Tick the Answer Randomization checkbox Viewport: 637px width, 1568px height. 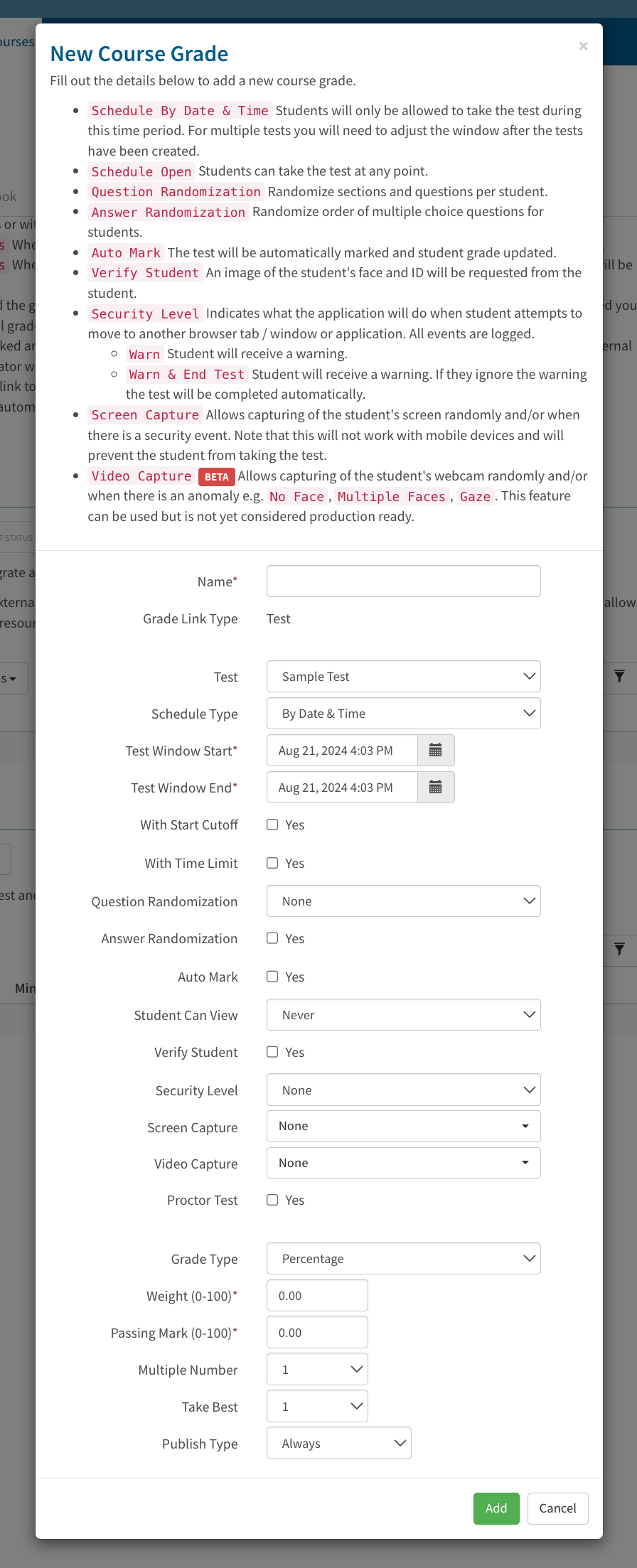tap(272, 938)
